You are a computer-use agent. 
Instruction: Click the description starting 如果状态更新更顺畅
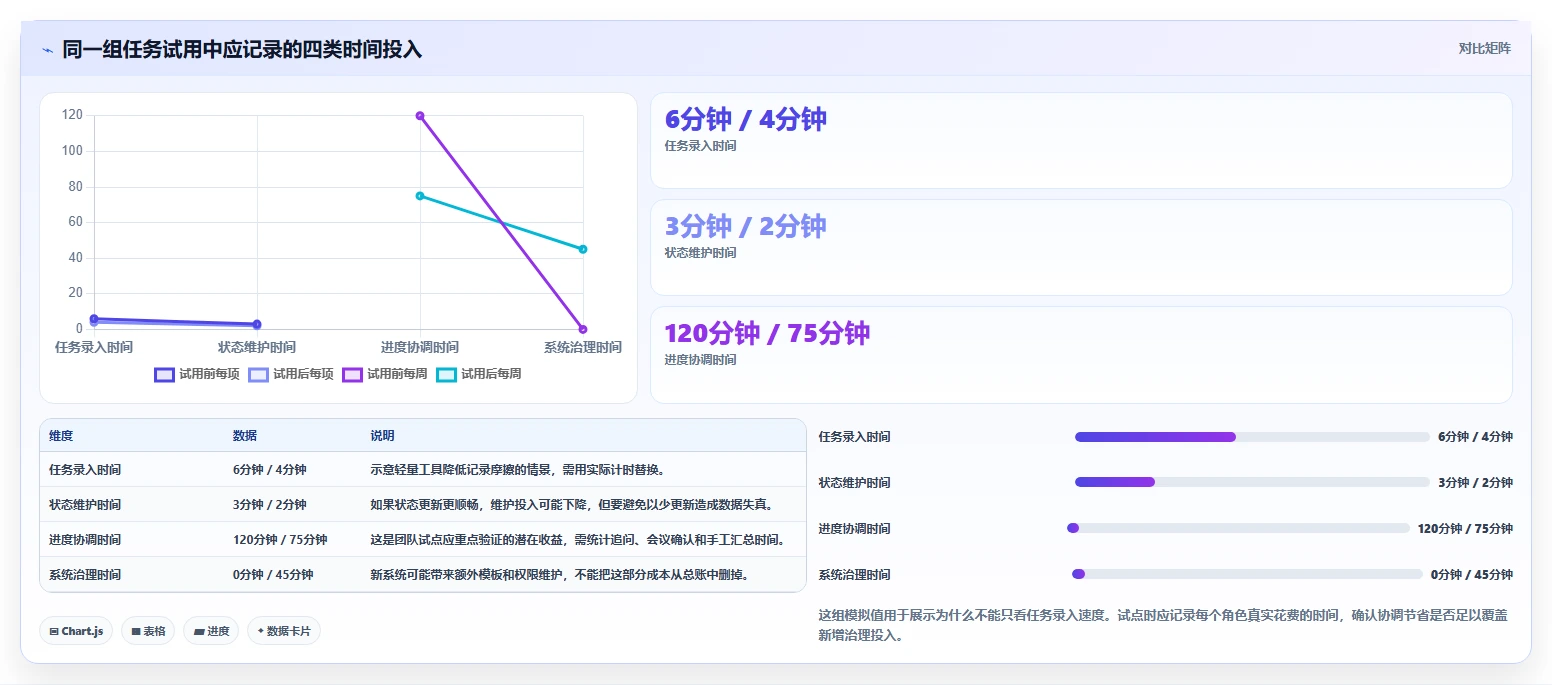pyautogui.click(x=571, y=505)
